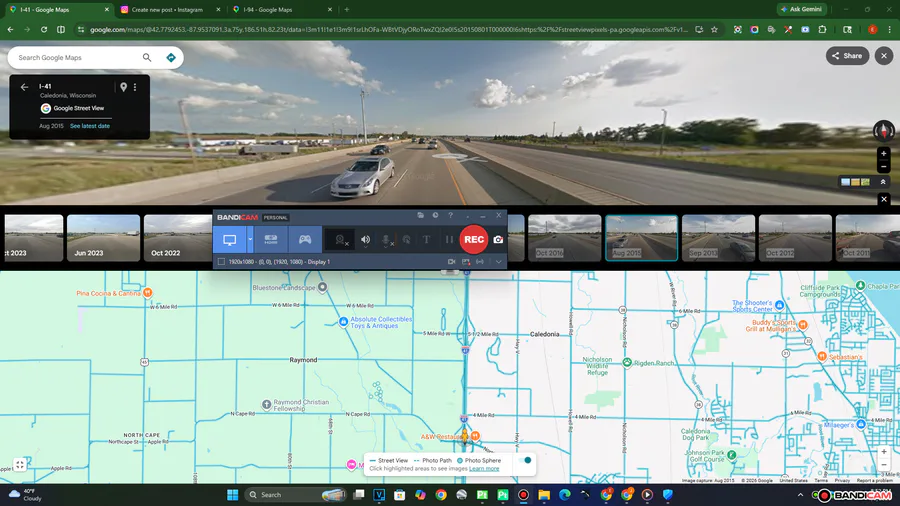The image size is (900, 506).
Task: Click the Learn more link
Action: pyautogui.click(x=484, y=469)
